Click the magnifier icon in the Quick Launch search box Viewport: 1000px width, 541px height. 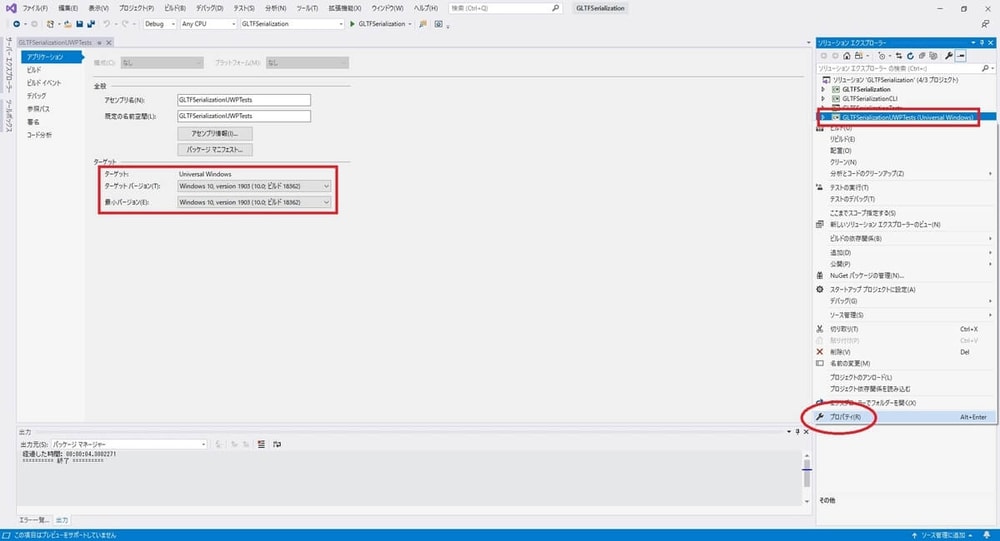pyautogui.click(x=555, y=8)
